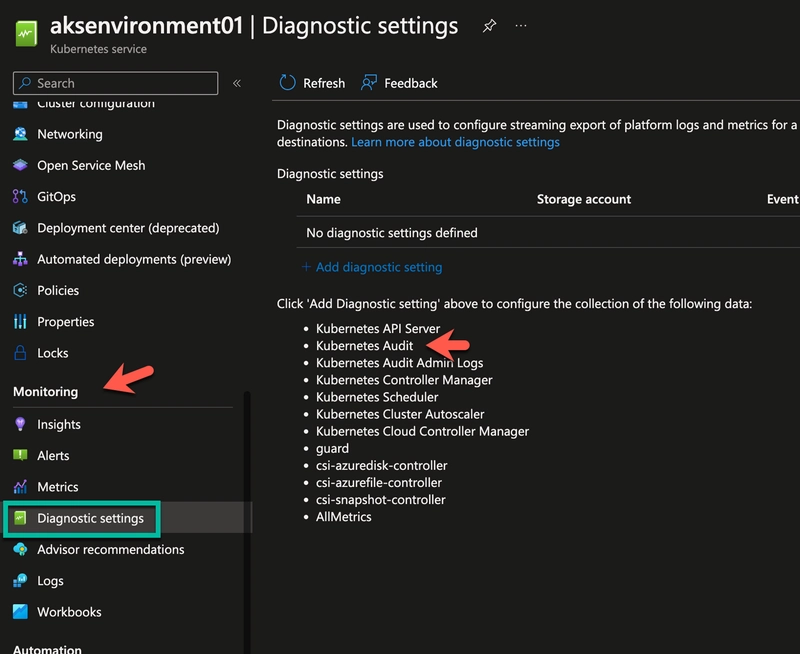Click the Refresh button
800x654 pixels.
[312, 83]
